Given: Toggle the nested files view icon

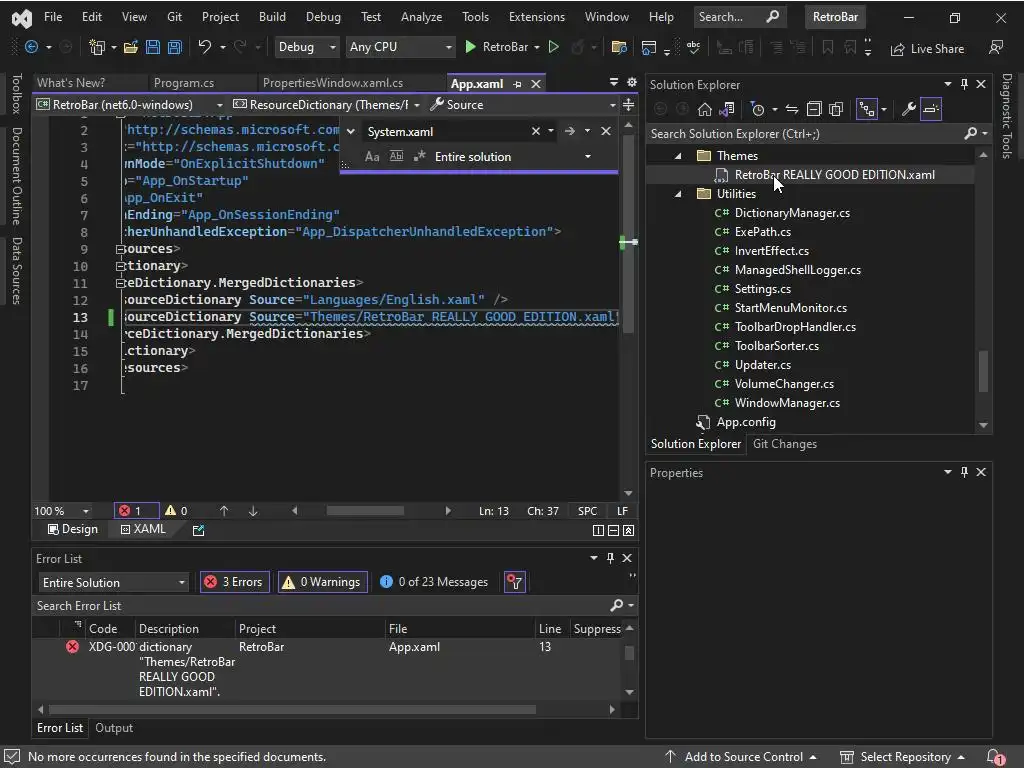Looking at the screenshot, I should [867, 109].
